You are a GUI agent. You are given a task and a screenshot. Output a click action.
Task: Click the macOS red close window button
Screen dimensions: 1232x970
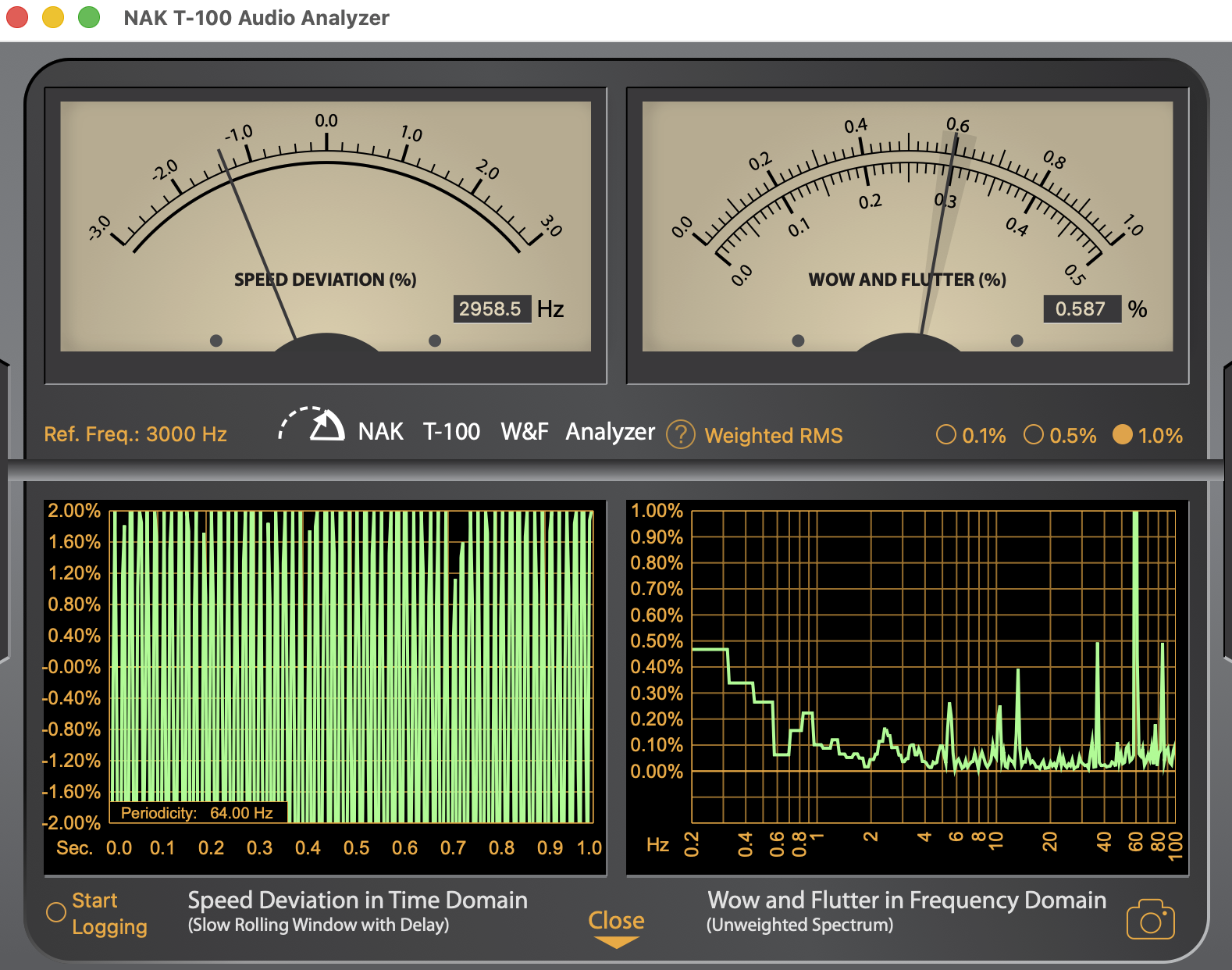17,17
